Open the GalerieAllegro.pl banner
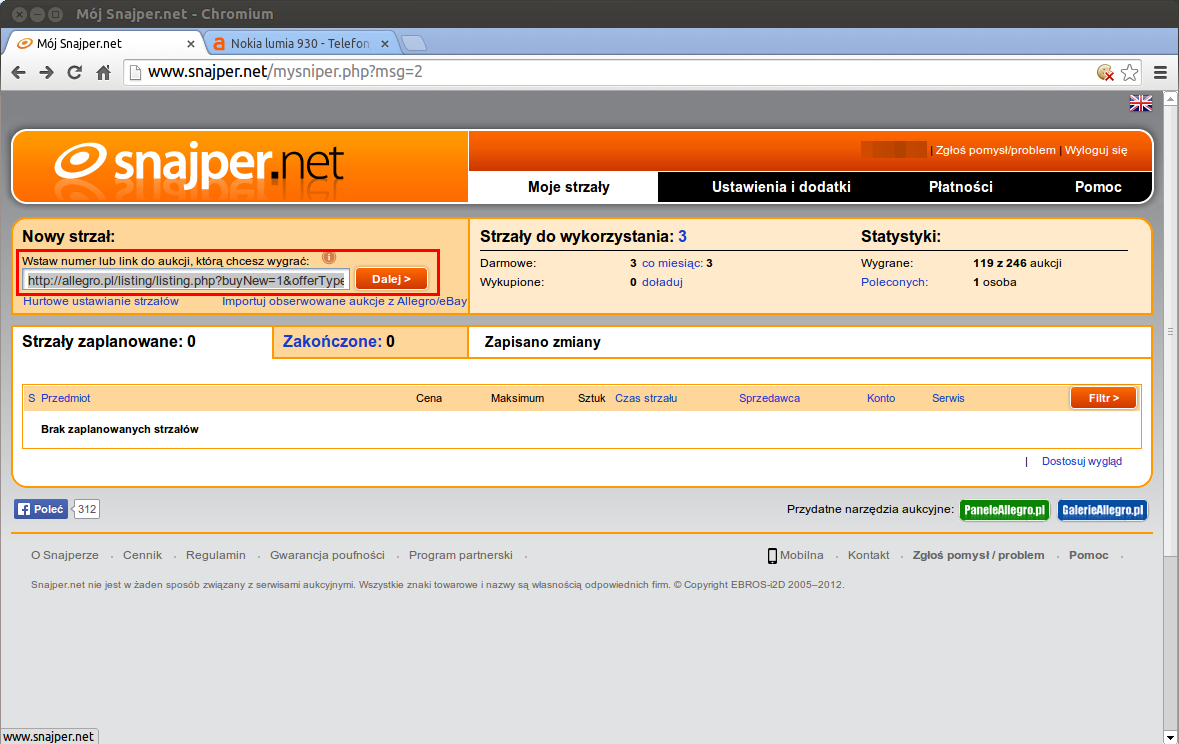 click(1102, 510)
